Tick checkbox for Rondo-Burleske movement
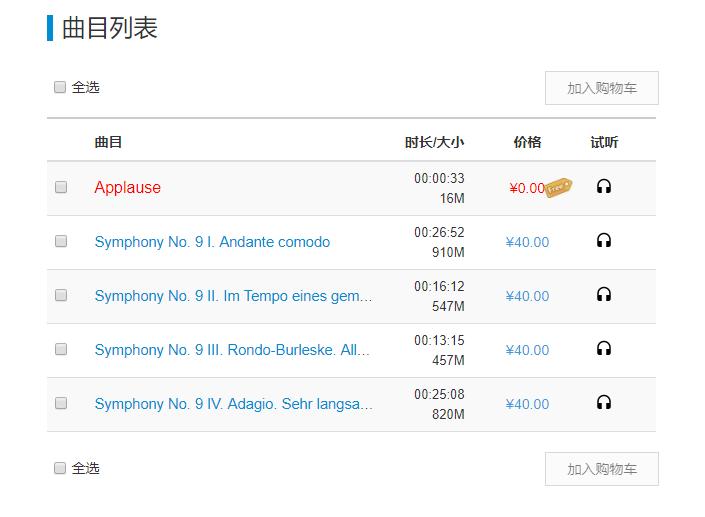 (61, 349)
